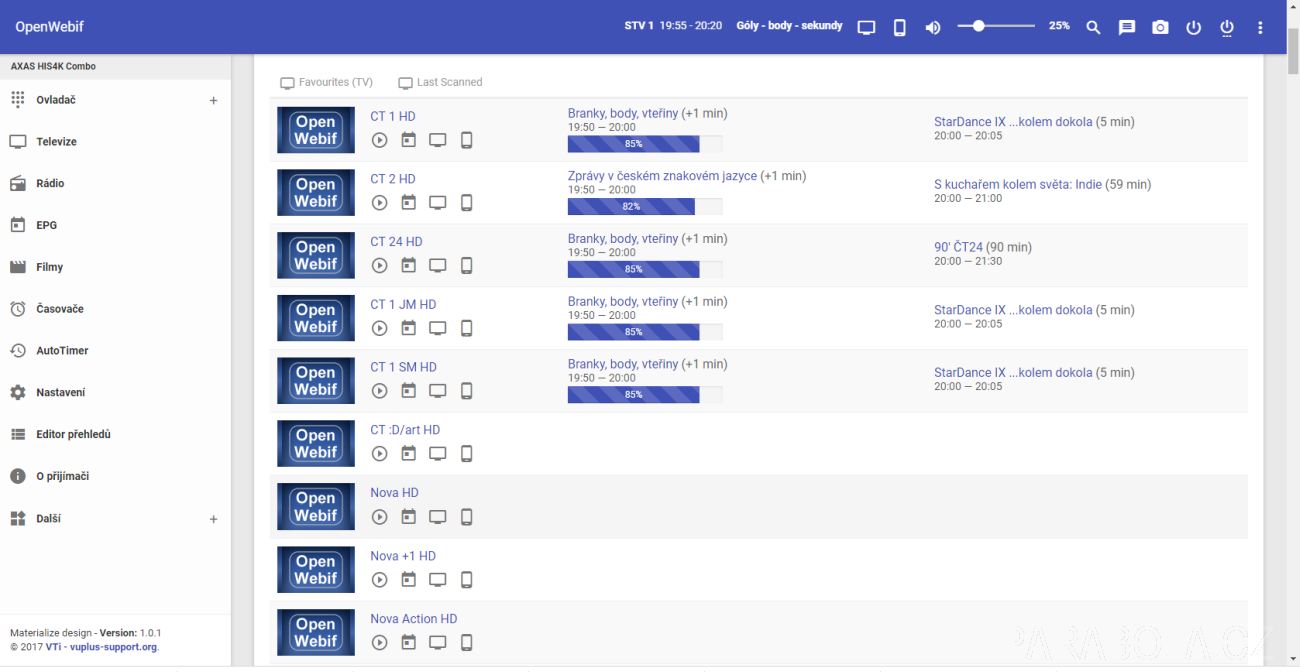Open CT :D/art HD channel link

[x=405, y=430]
